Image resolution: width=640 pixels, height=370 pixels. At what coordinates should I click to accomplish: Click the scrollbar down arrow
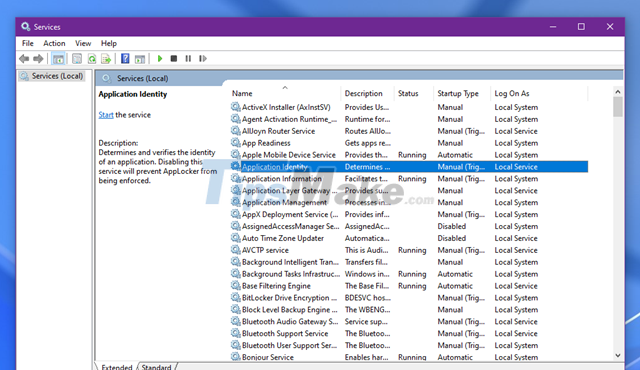[x=618, y=356]
